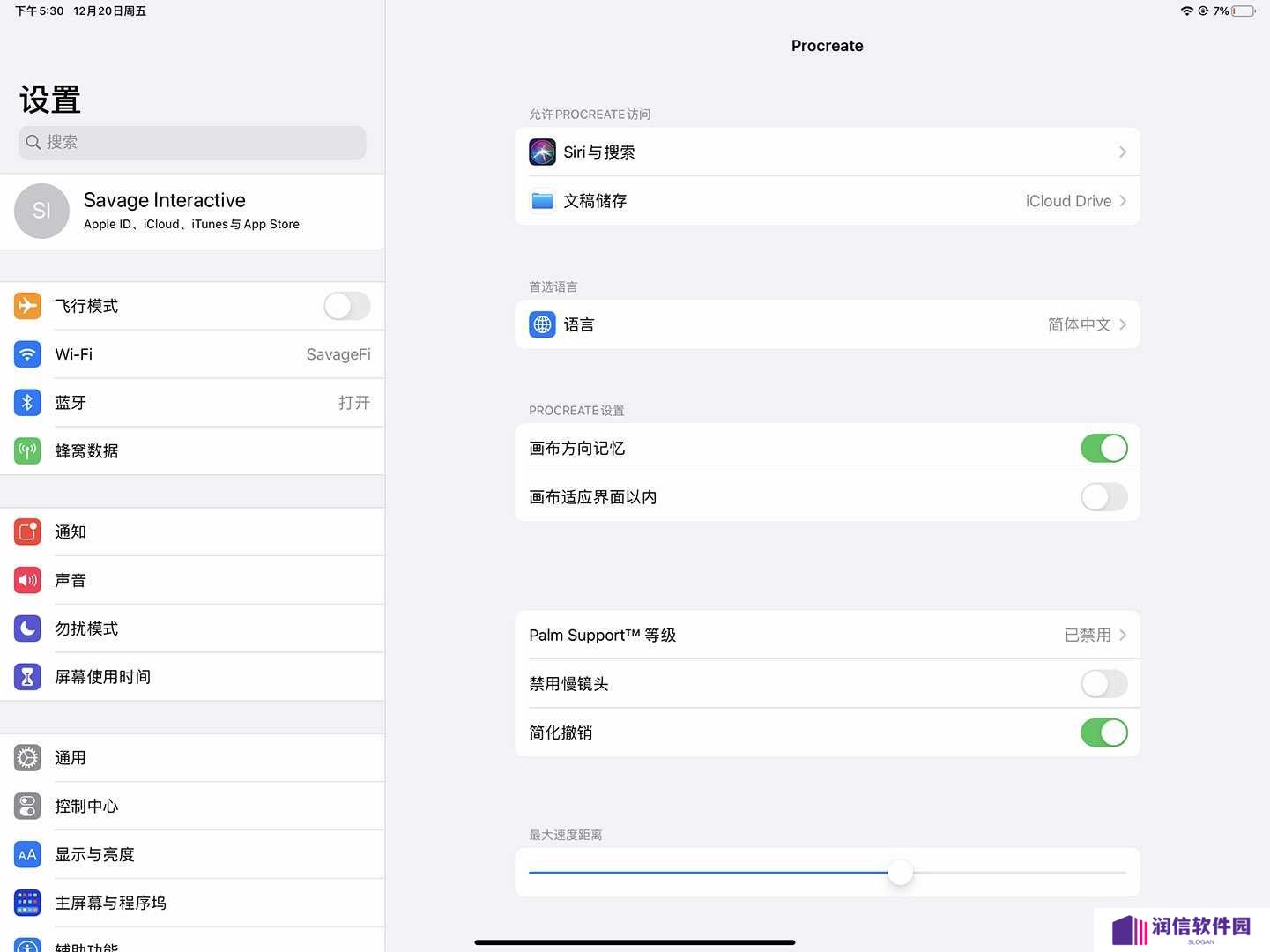Open the 显示与亮度 row
Viewport: 1270px width, 952px height.
pos(192,855)
